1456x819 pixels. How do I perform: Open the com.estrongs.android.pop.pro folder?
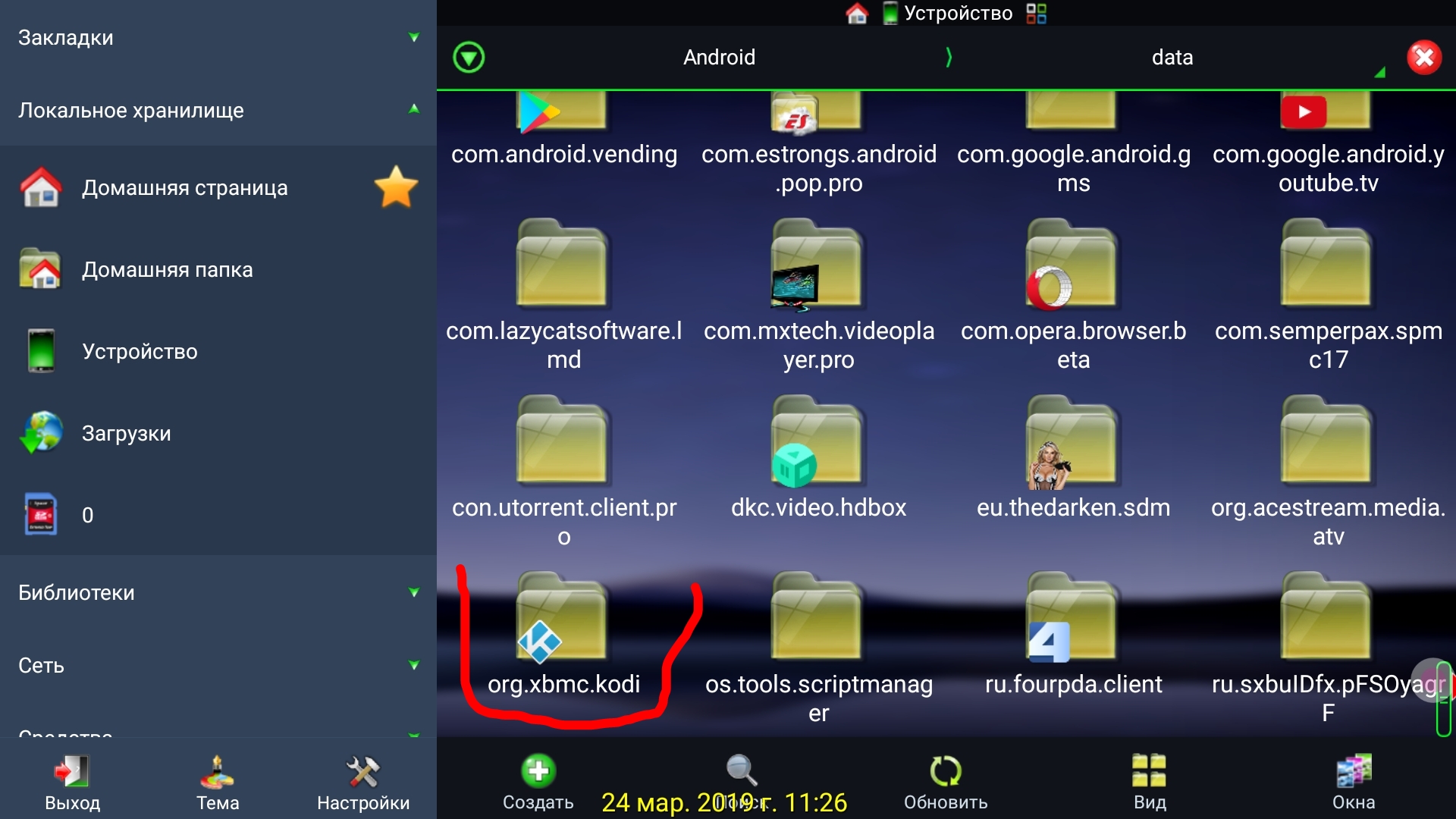click(x=819, y=143)
